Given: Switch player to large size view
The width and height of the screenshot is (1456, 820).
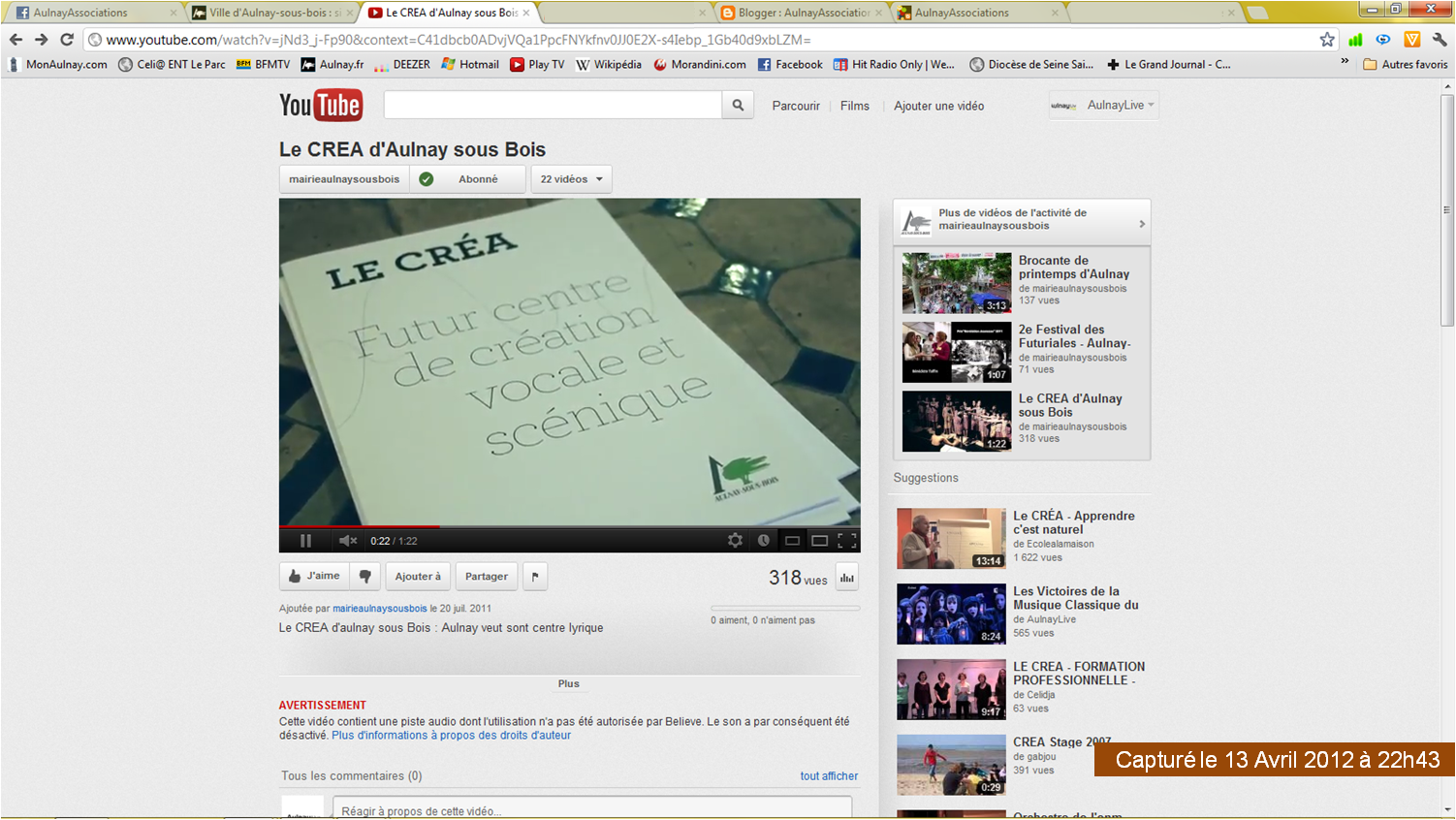Looking at the screenshot, I should point(819,541).
